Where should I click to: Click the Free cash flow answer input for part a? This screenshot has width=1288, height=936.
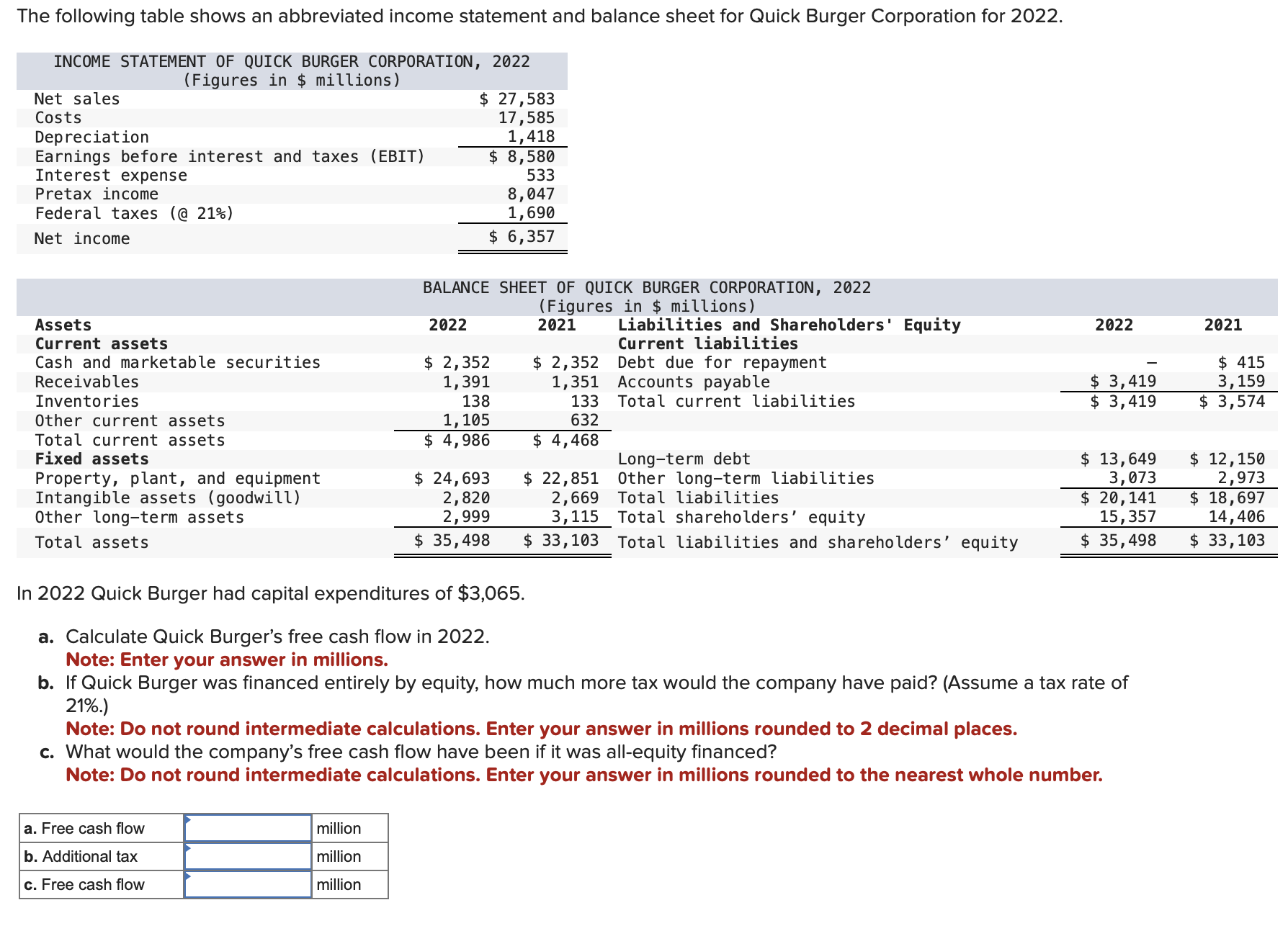coord(249,828)
